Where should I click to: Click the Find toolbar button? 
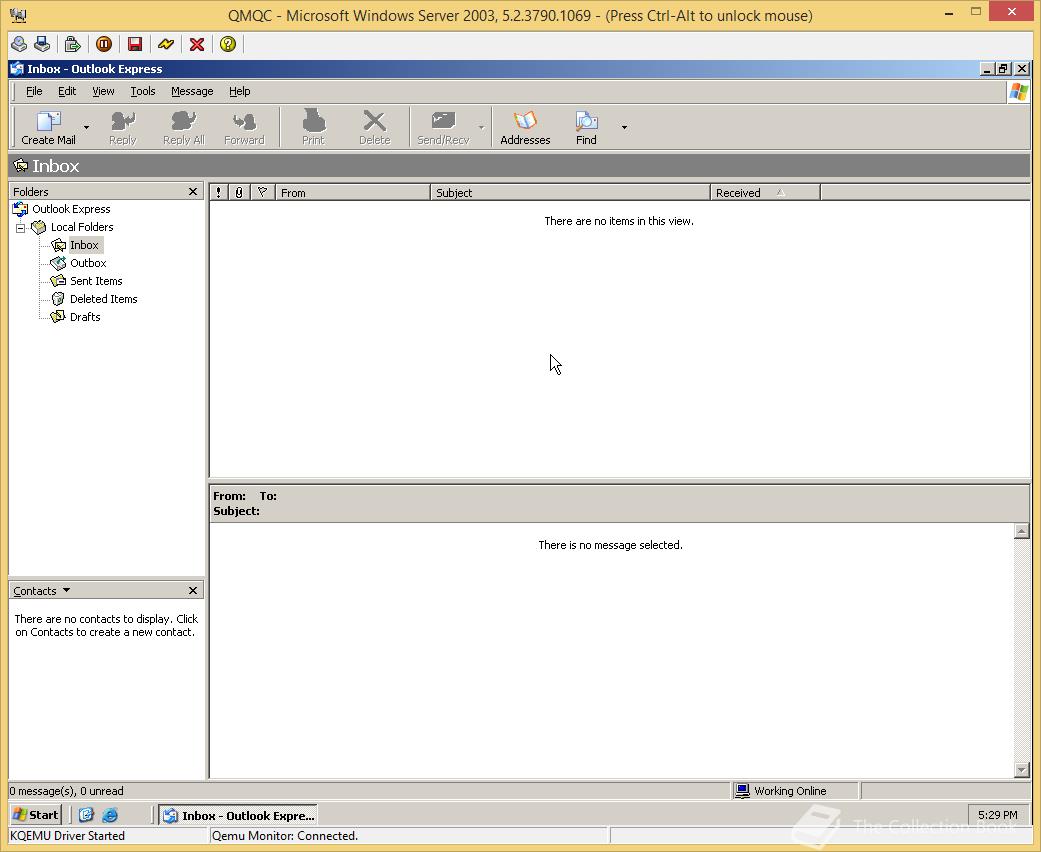(x=586, y=128)
